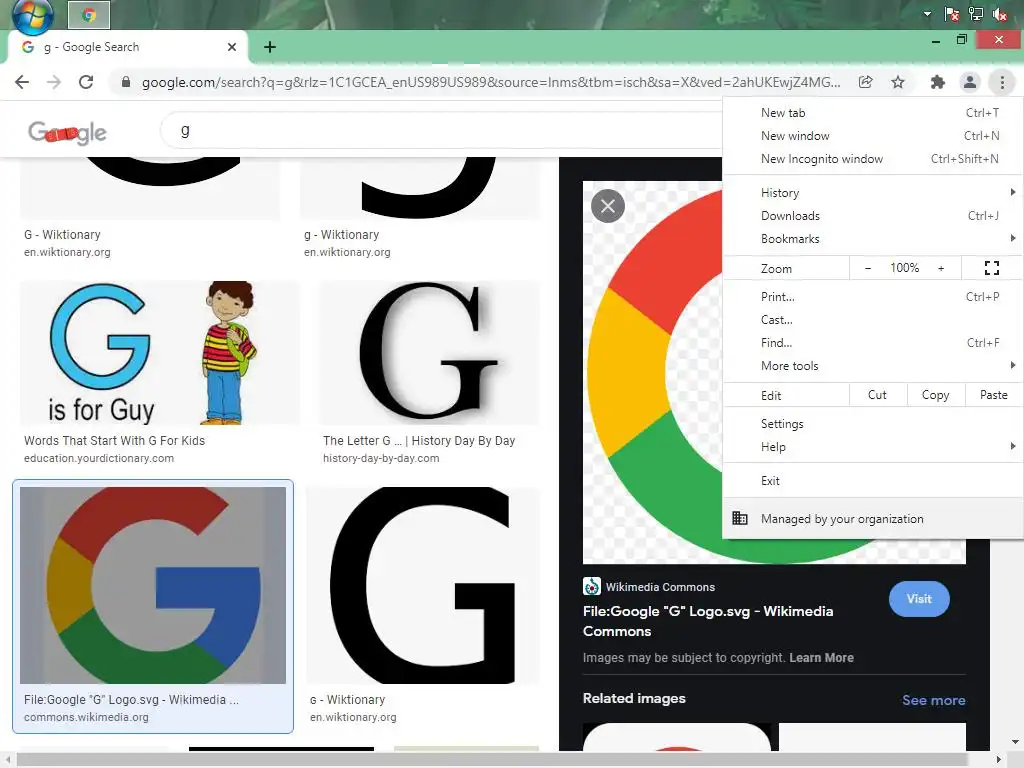This screenshot has height=768, width=1024.
Task: Close the 'g - Google Search' tab
Action: pos(232,47)
